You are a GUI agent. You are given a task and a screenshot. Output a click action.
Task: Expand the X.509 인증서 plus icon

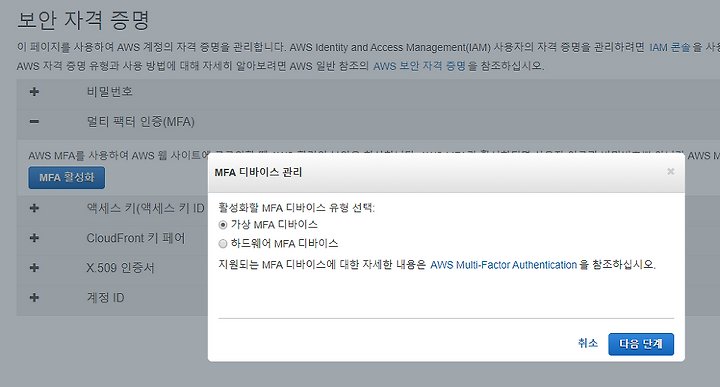pyautogui.click(x=34, y=268)
